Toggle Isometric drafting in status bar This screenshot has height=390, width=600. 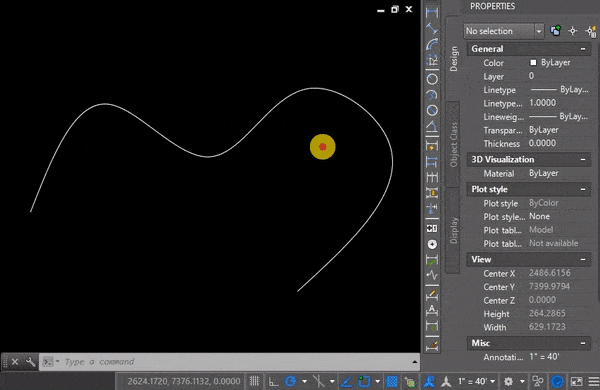(x=318, y=381)
